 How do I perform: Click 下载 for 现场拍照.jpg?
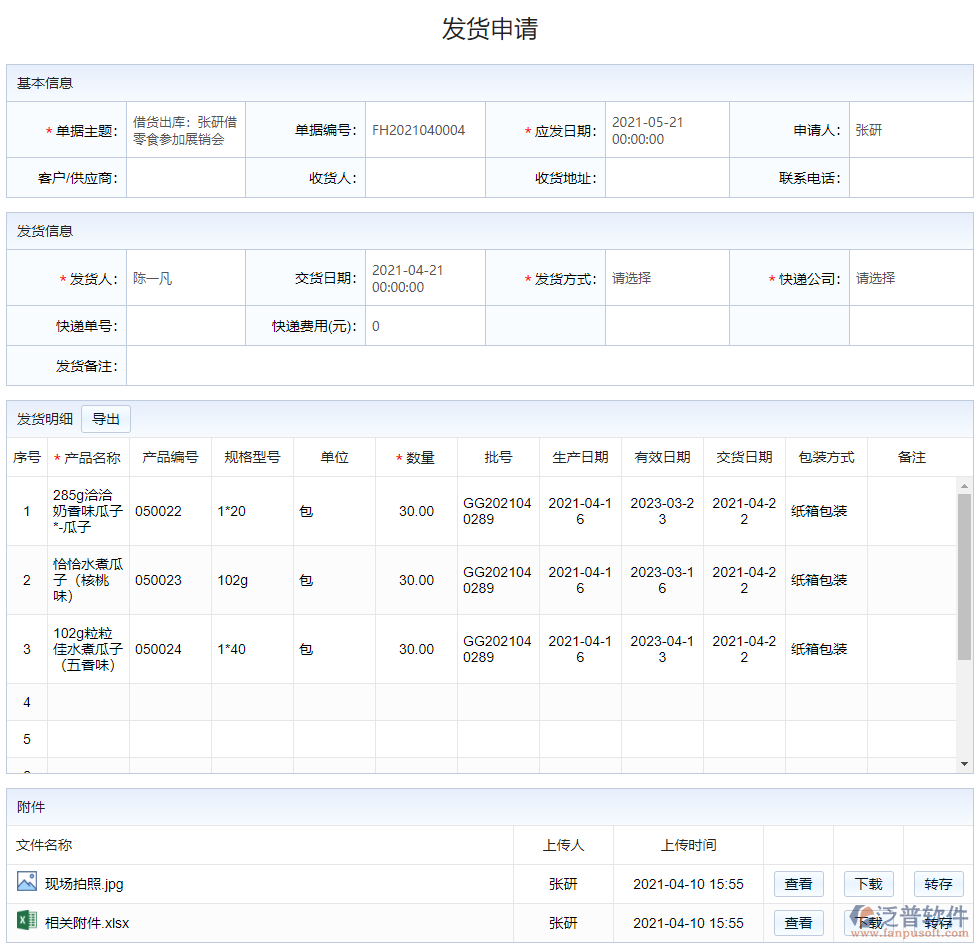(x=868, y=883)
